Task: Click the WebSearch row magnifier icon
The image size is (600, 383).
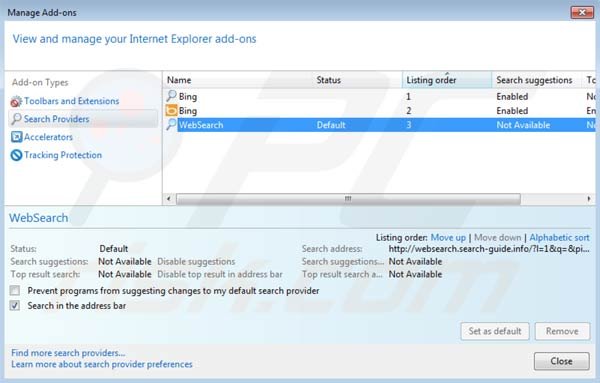Action: click(171, 125)
